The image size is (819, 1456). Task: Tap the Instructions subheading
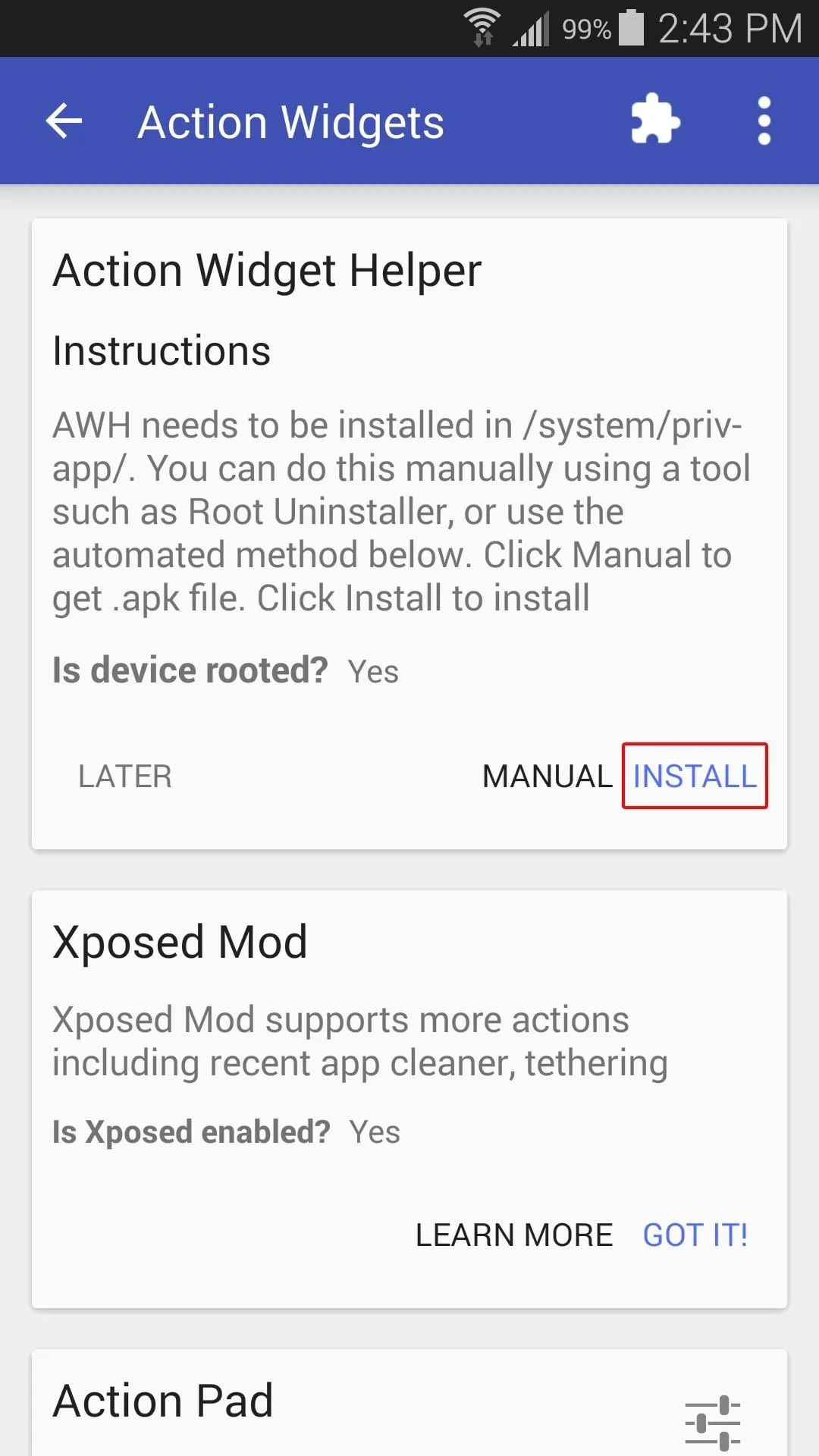[x=162, y=350]
